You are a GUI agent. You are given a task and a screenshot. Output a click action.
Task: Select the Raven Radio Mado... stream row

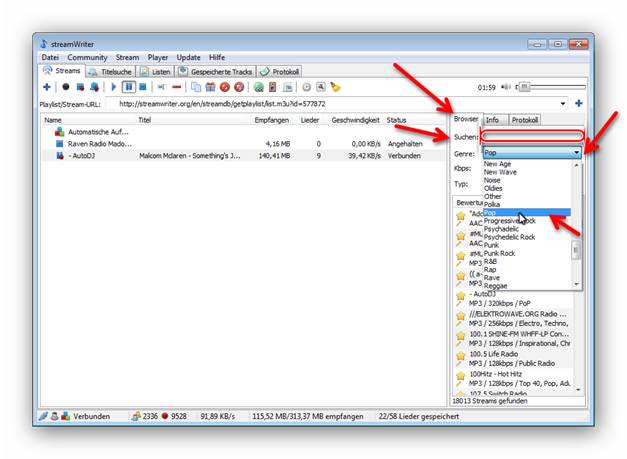(244, 144)
